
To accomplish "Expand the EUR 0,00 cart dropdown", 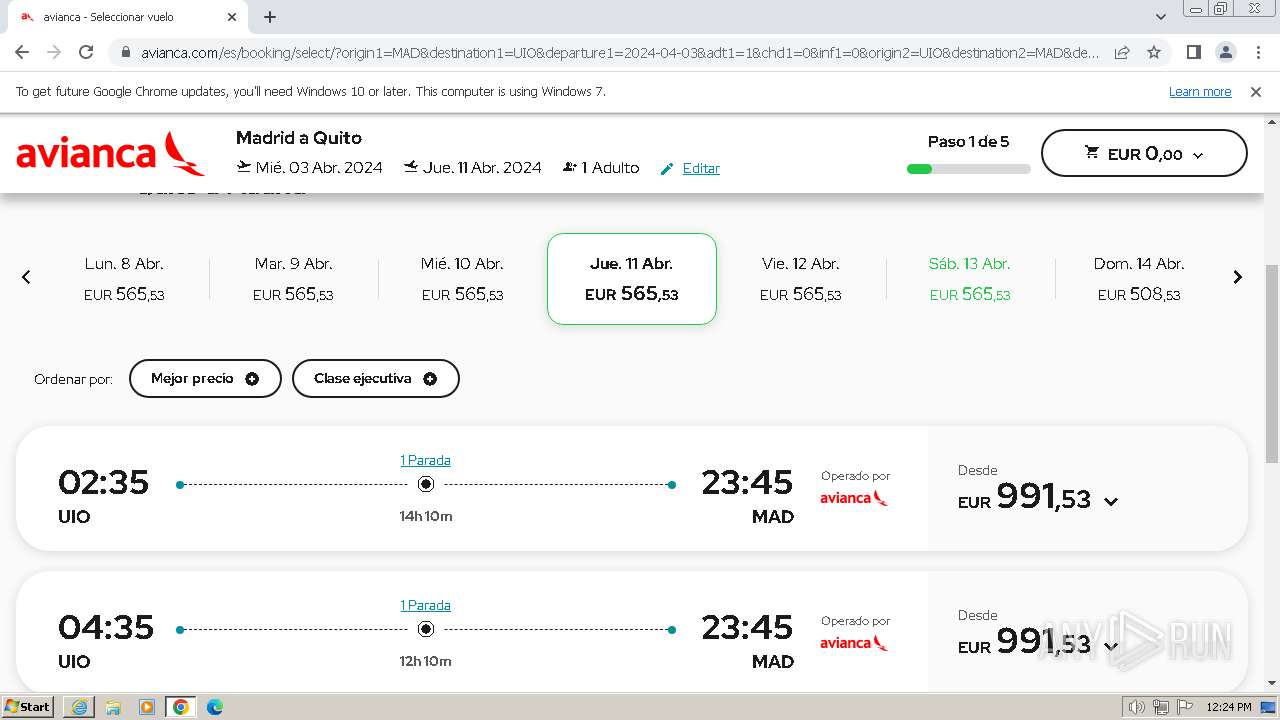I will tap(1144, 154).
